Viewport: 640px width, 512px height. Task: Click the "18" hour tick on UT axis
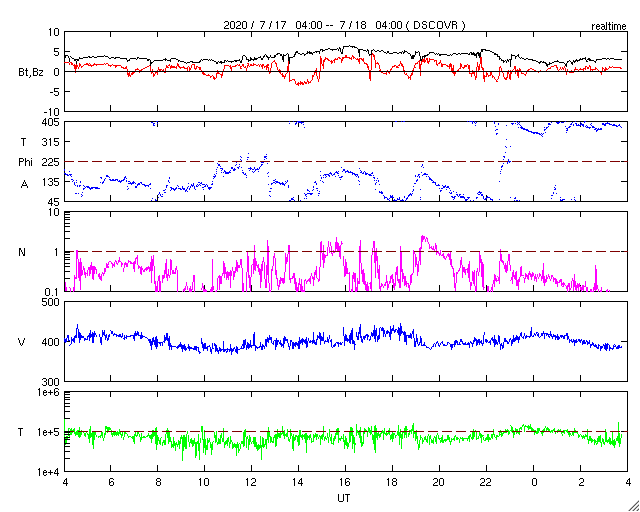coord(393,481)
